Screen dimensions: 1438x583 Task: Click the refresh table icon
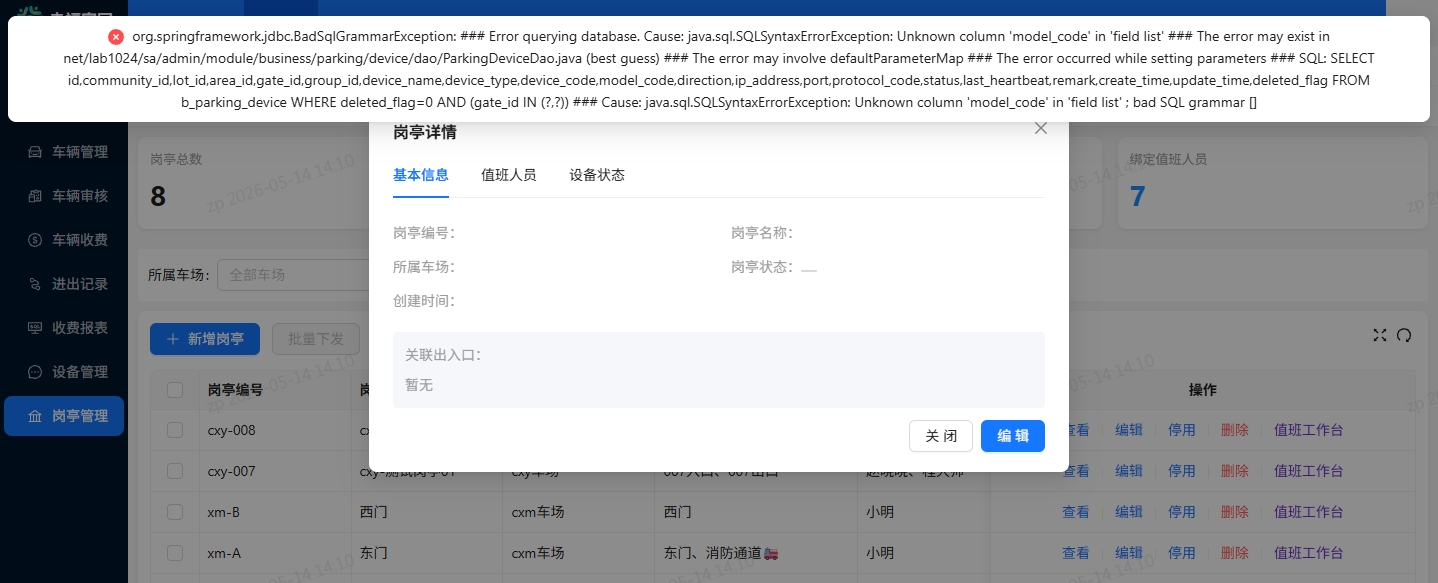[1404, 335]
